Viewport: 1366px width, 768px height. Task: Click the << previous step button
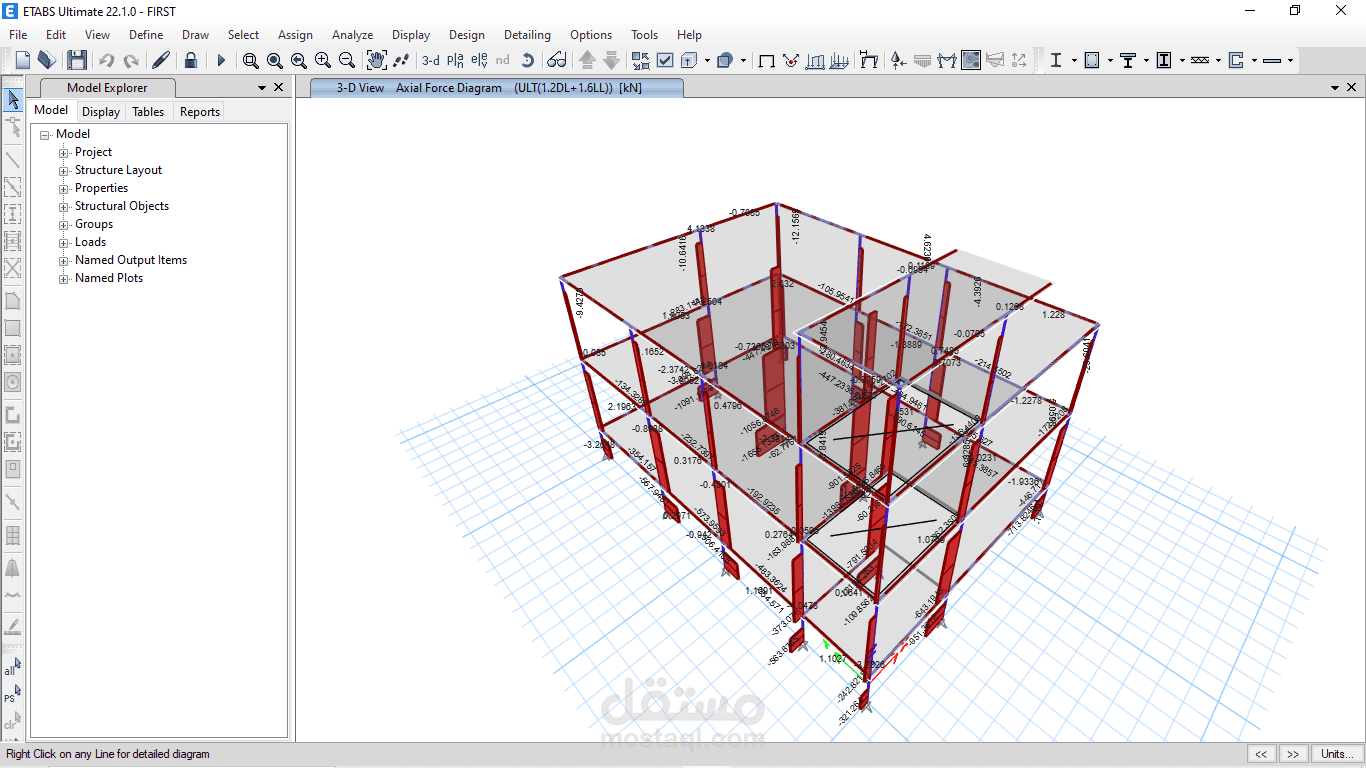pyautogui.click(x=1261, y=754)
